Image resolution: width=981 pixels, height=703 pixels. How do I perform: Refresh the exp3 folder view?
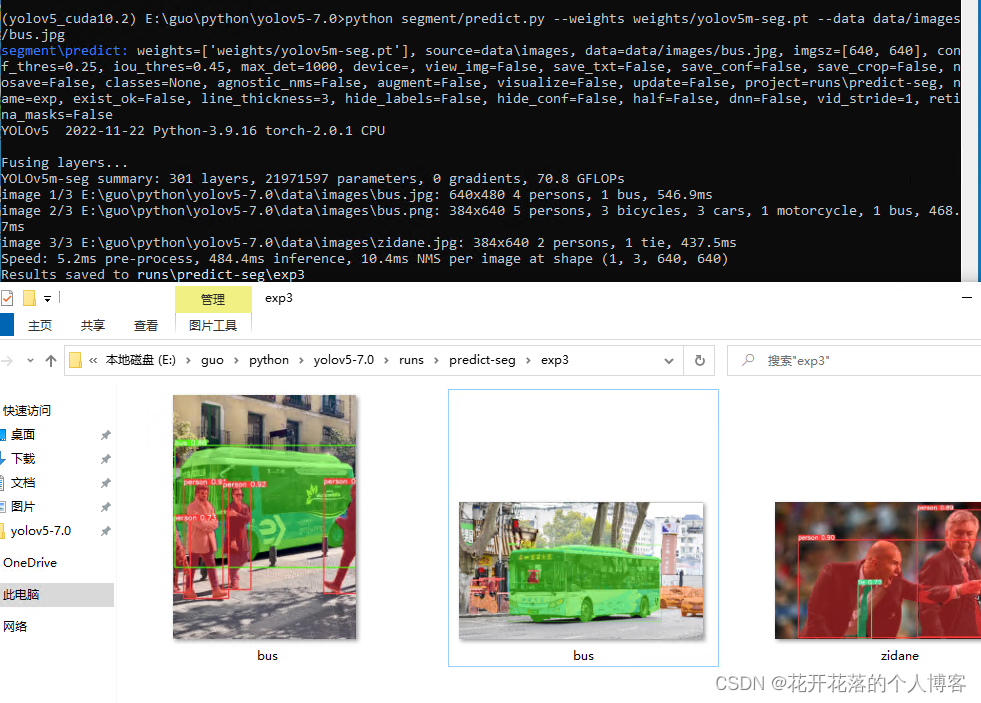700,361
